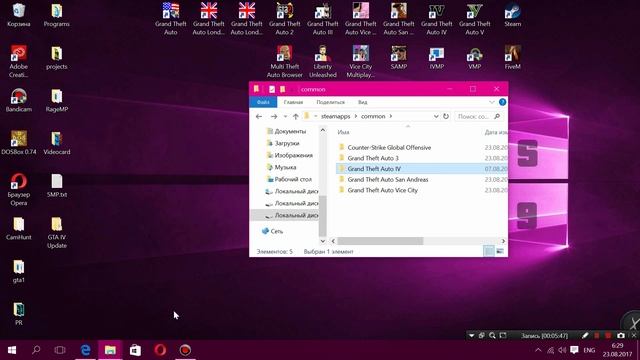Screen dimensions: 640x360
Task: Select Grand Theft Auto San Andreas folder
Action: tap(384, 179)
